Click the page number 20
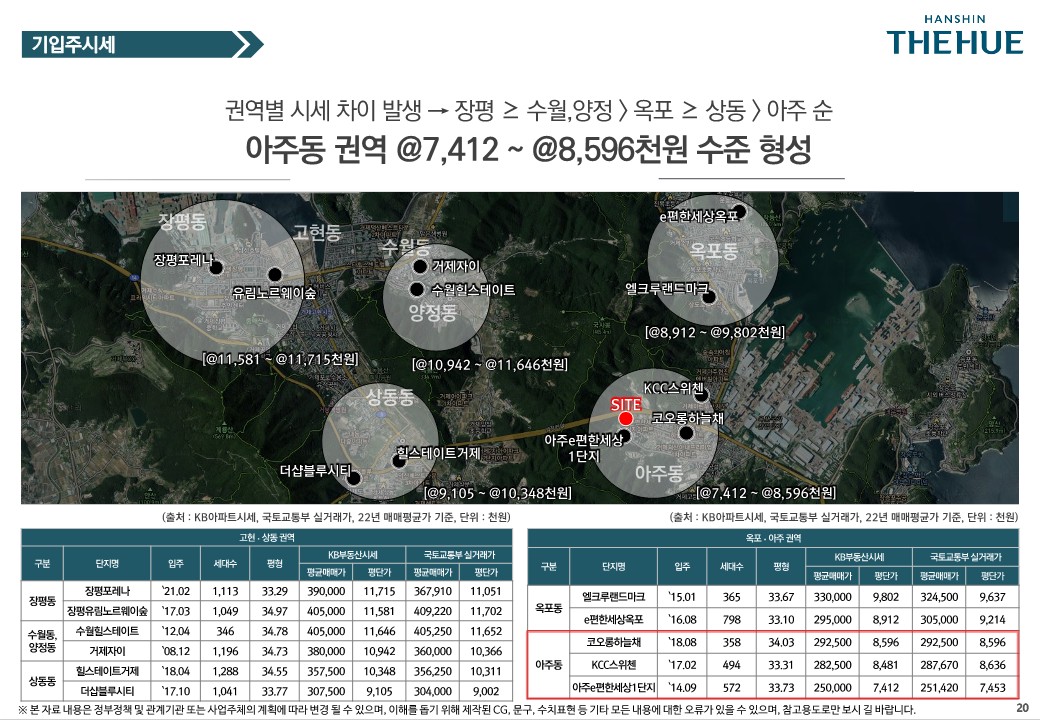This screenshot has height=720, width=1040. coord(1022,708)
